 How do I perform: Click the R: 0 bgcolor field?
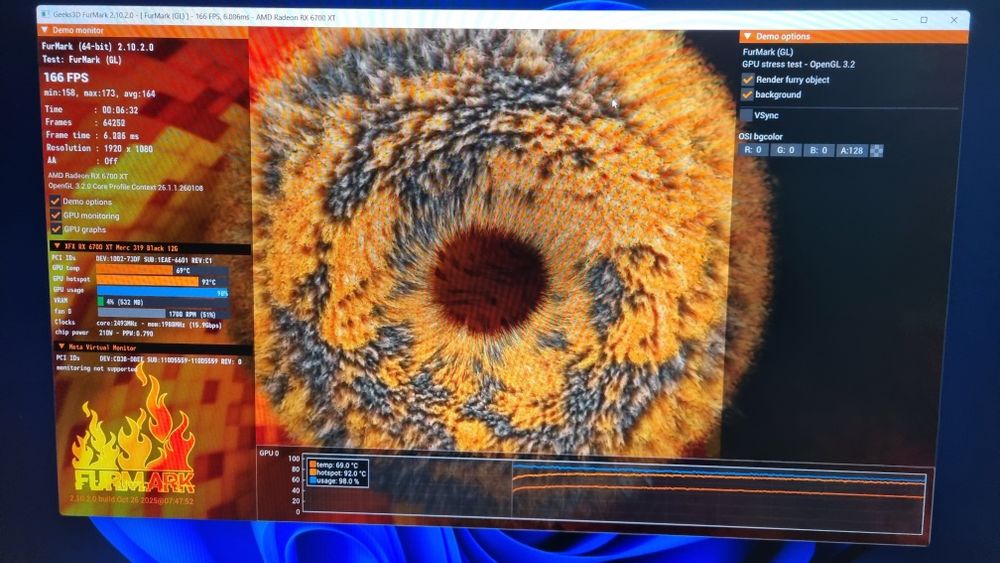pos(753,150)
